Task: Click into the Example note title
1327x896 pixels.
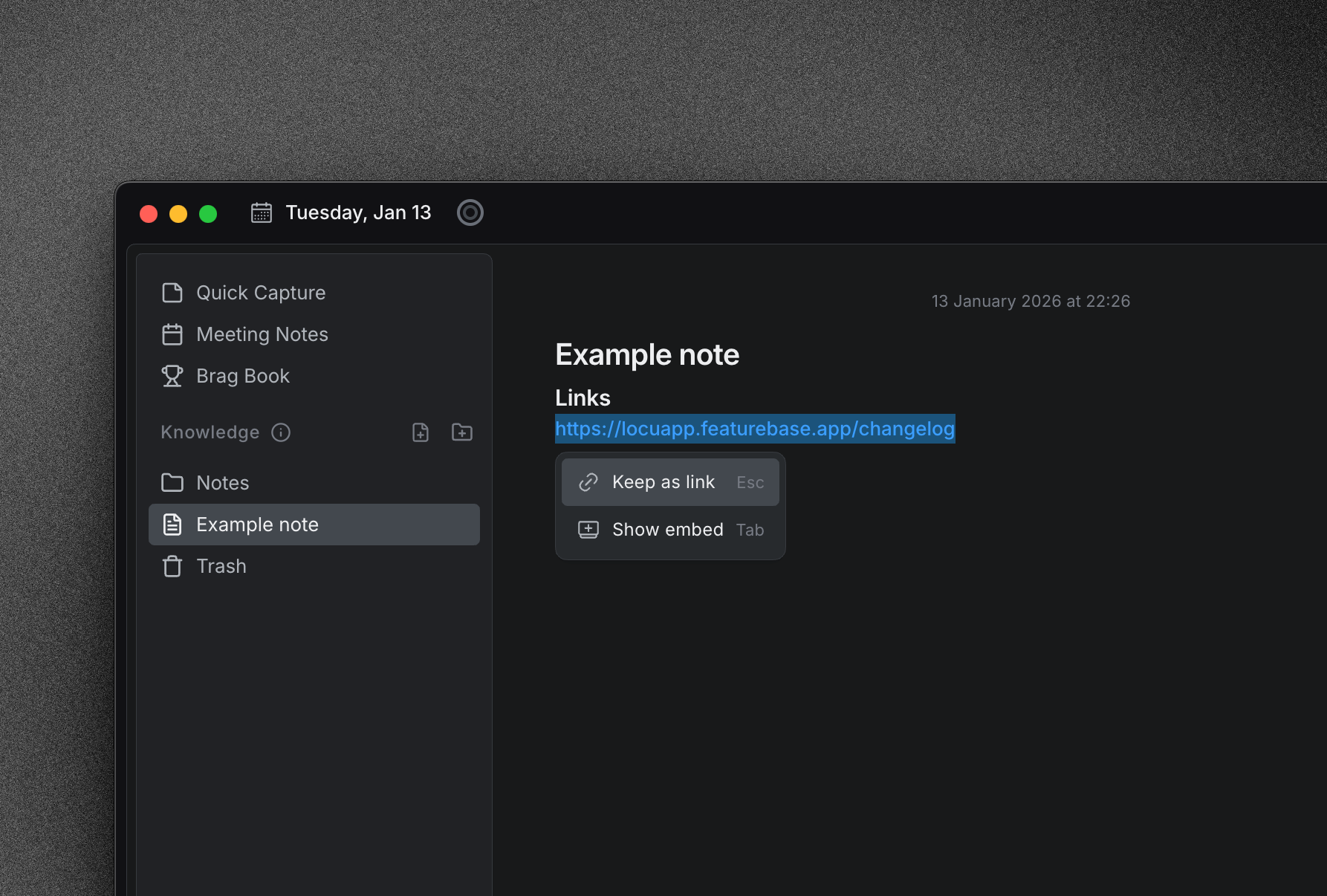Action: coord(646,355)
